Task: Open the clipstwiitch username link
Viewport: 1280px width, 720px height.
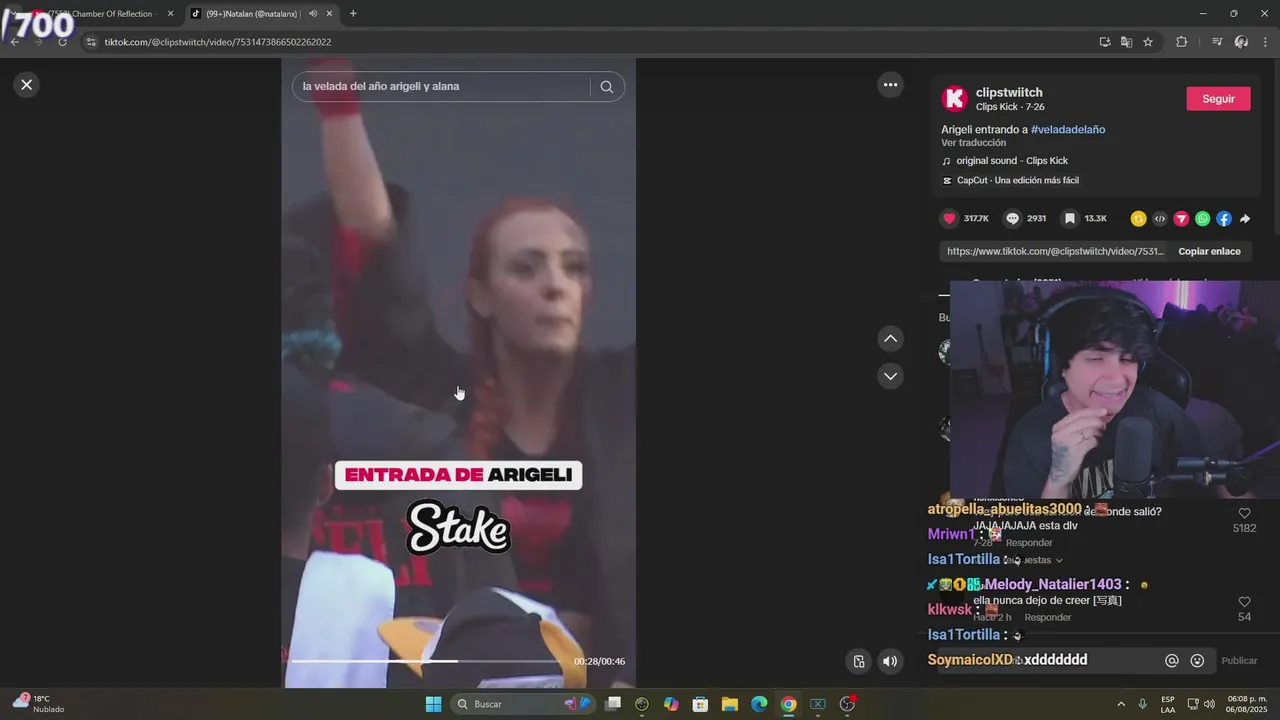Action: point(1009,92)
